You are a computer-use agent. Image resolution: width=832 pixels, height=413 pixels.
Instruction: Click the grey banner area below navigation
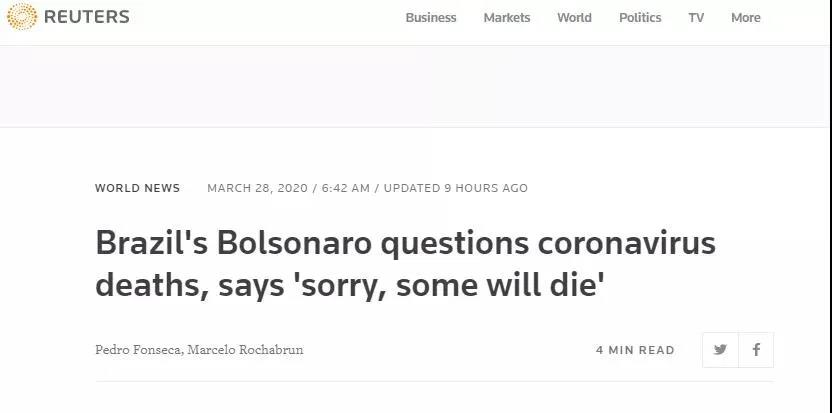coord(416,86)
